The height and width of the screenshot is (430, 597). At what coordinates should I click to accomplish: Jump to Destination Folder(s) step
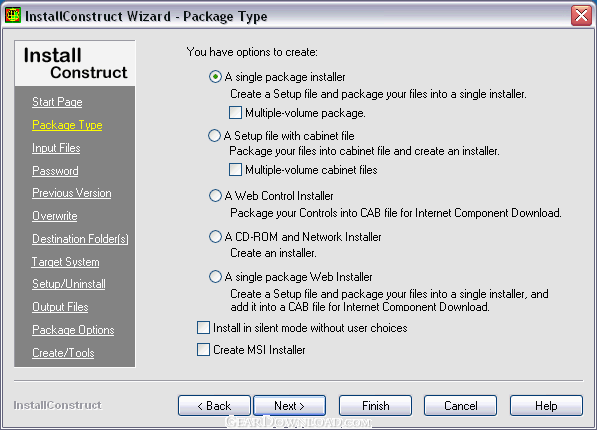click(x=80, y=239)
